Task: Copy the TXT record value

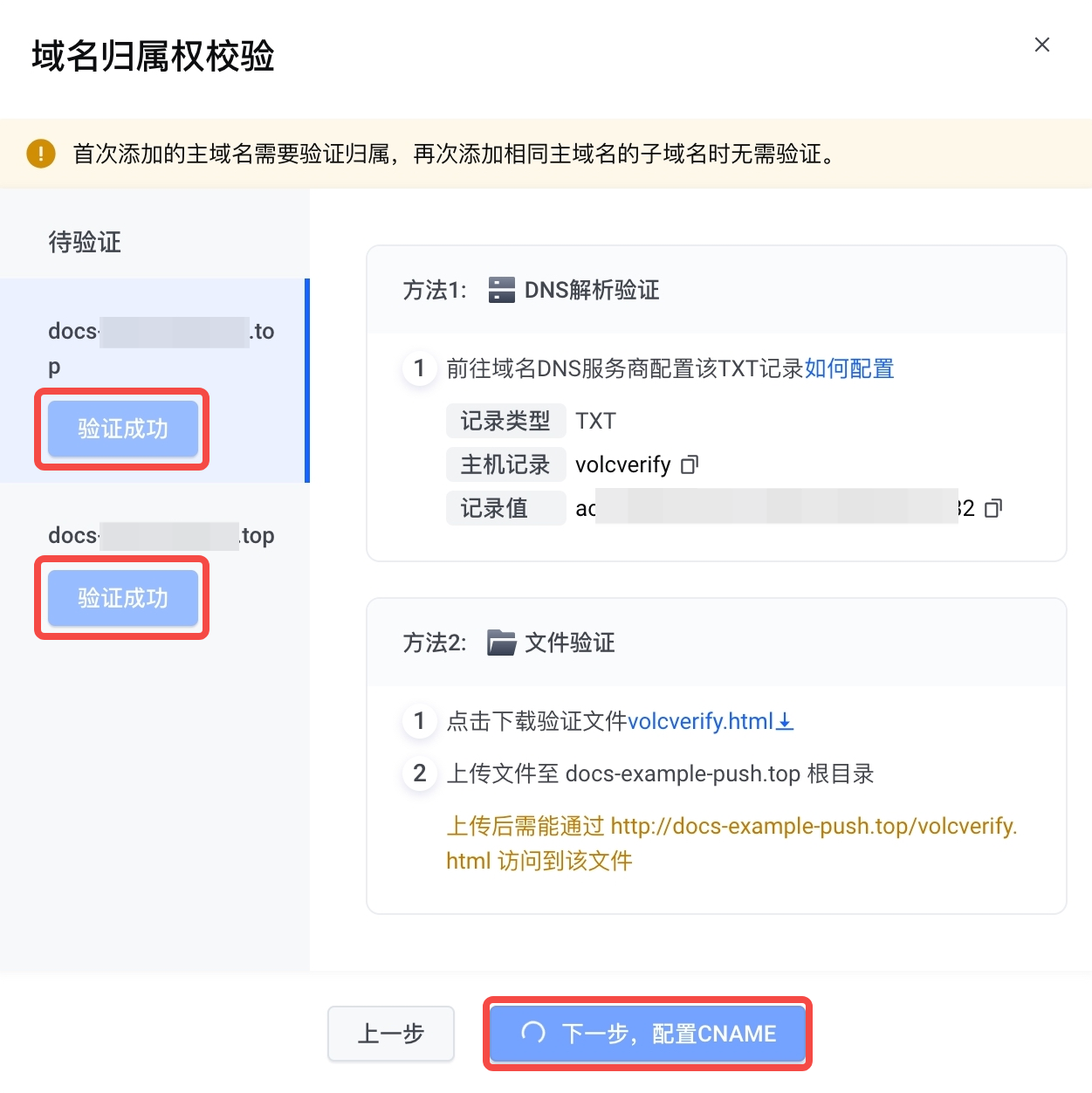Action: point(993,508)
